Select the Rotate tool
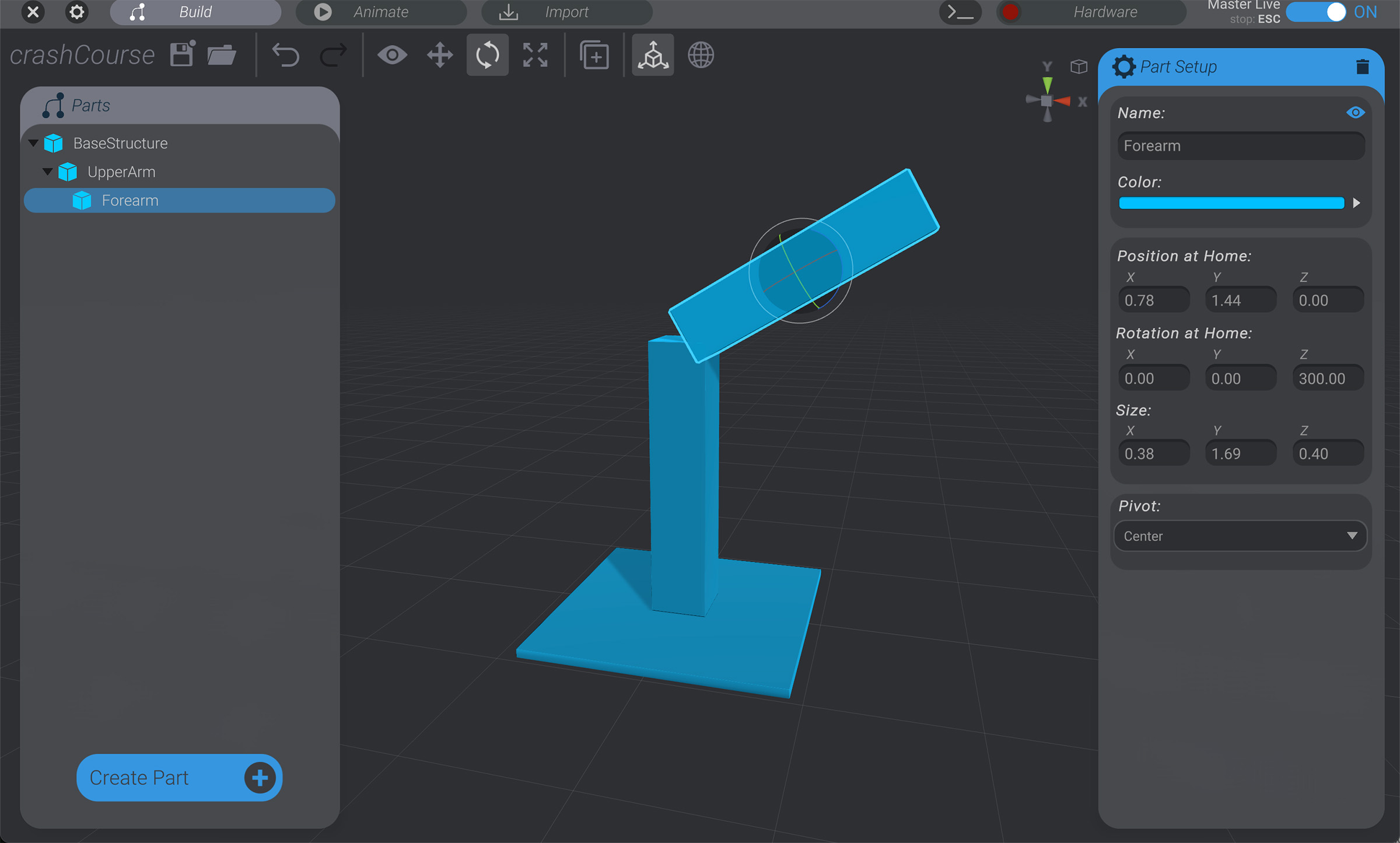Image resolution: width=1400 pixels, height=843 pixels. coord(487,55)
